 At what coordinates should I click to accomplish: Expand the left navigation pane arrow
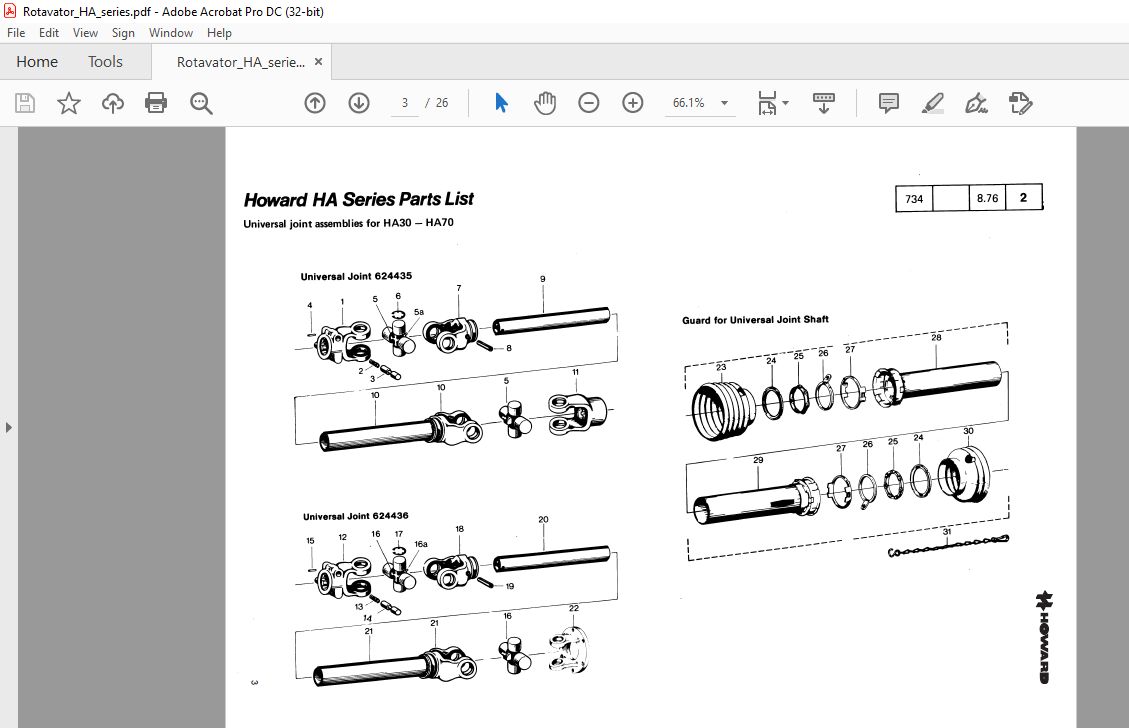(x=9, y=426)
